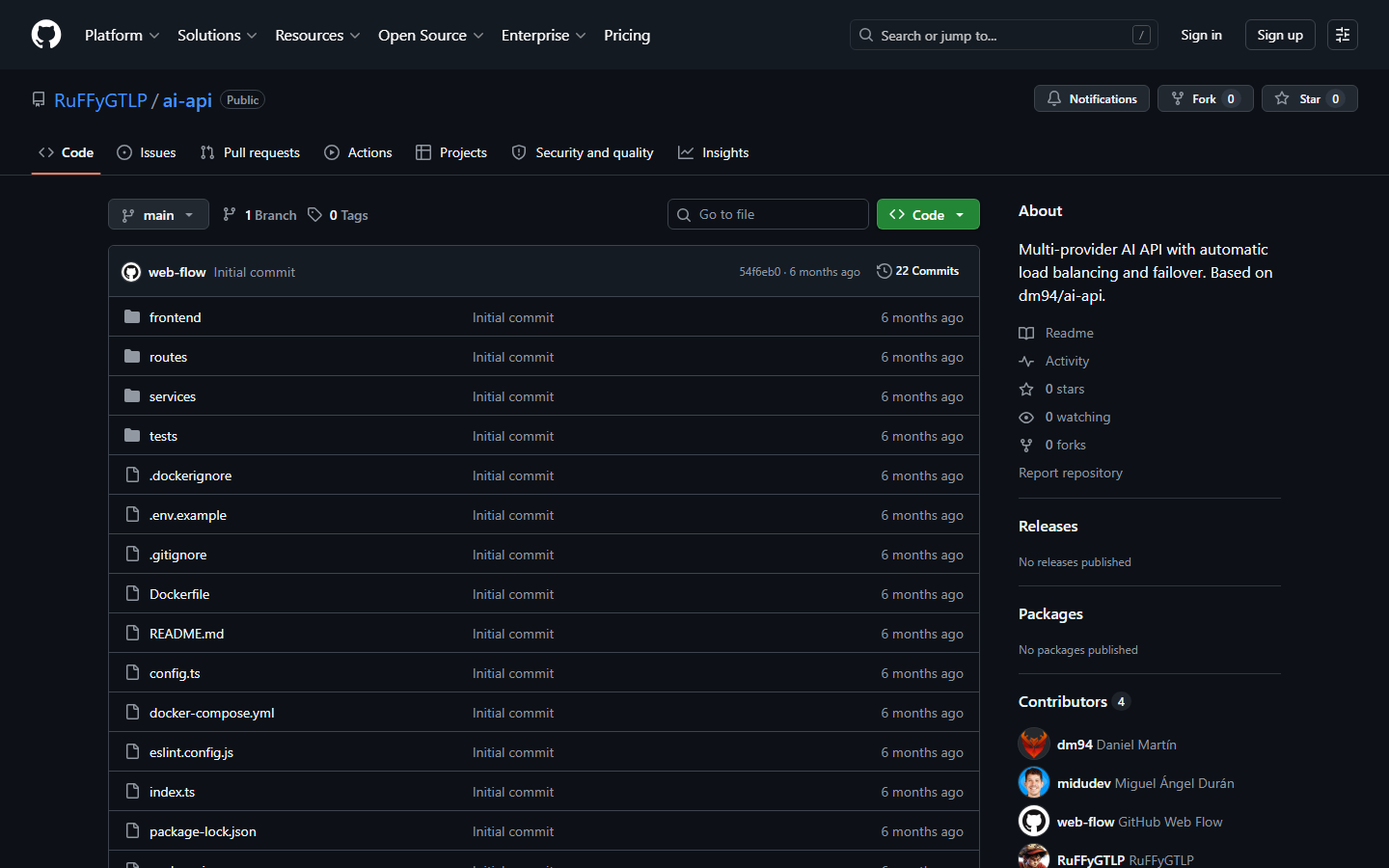Click the folder icon beside routes
The width and height of the screenshot is (1389, 868).
click(x=132, y=357)
